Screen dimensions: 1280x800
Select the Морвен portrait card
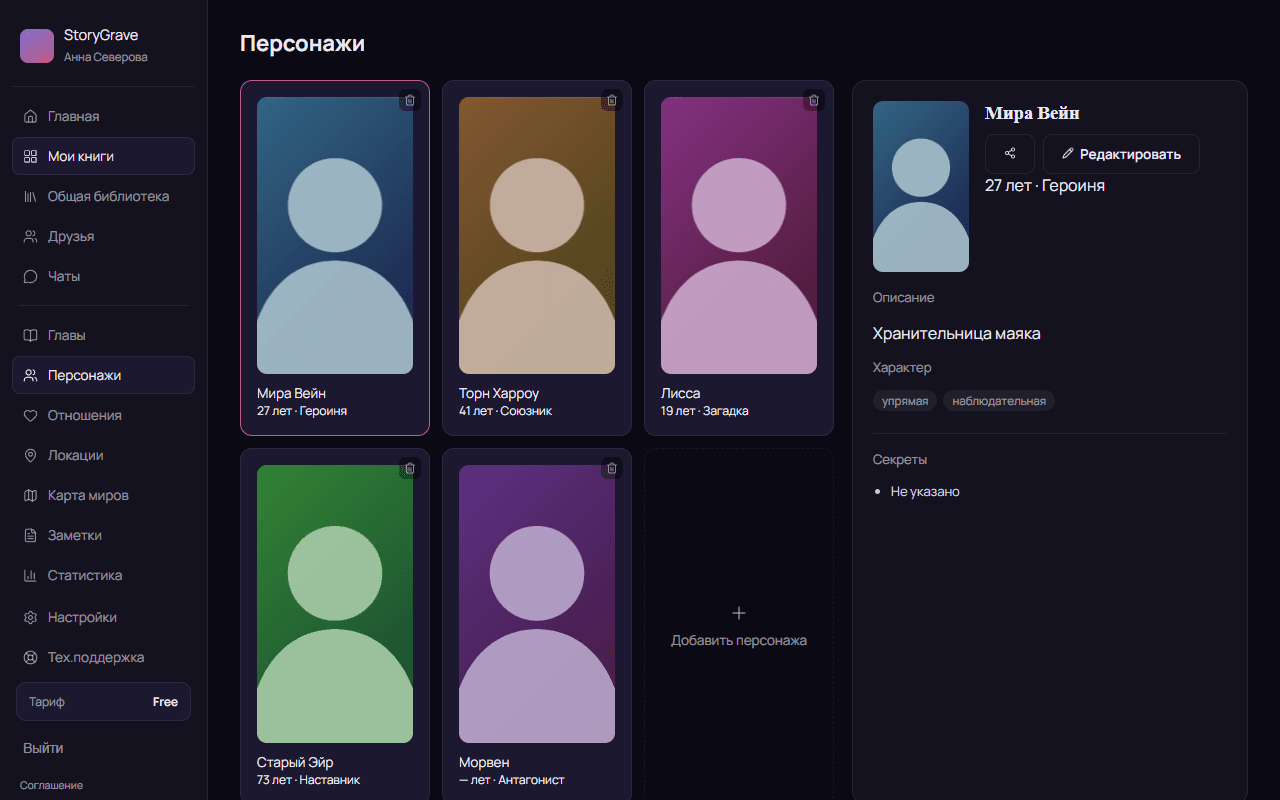[x=537, y=604]
